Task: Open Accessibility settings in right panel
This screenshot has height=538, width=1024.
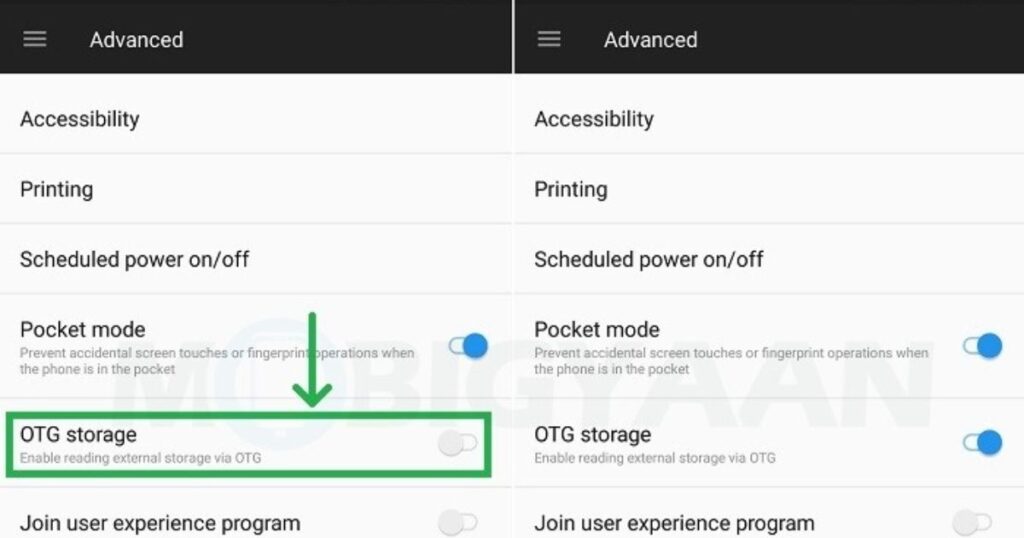Action: pyautogui.click(x=594, y=119)
